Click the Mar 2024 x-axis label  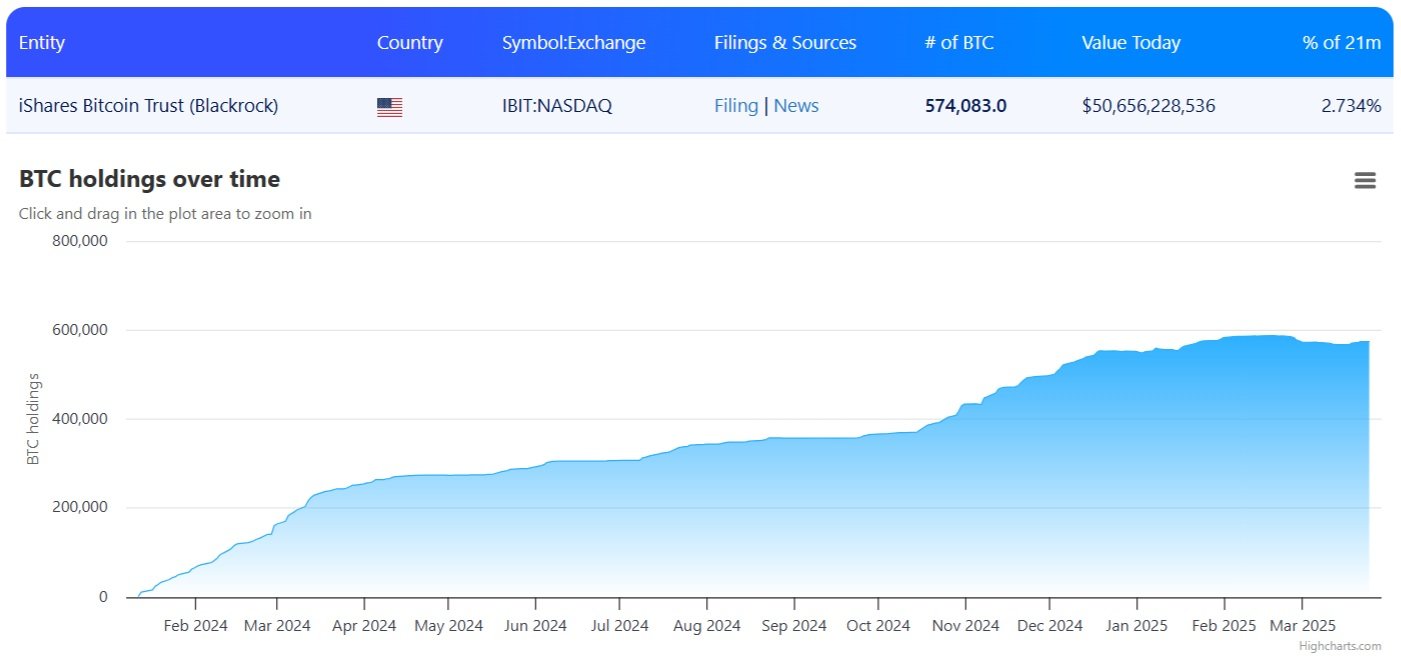tap(277, 626)
